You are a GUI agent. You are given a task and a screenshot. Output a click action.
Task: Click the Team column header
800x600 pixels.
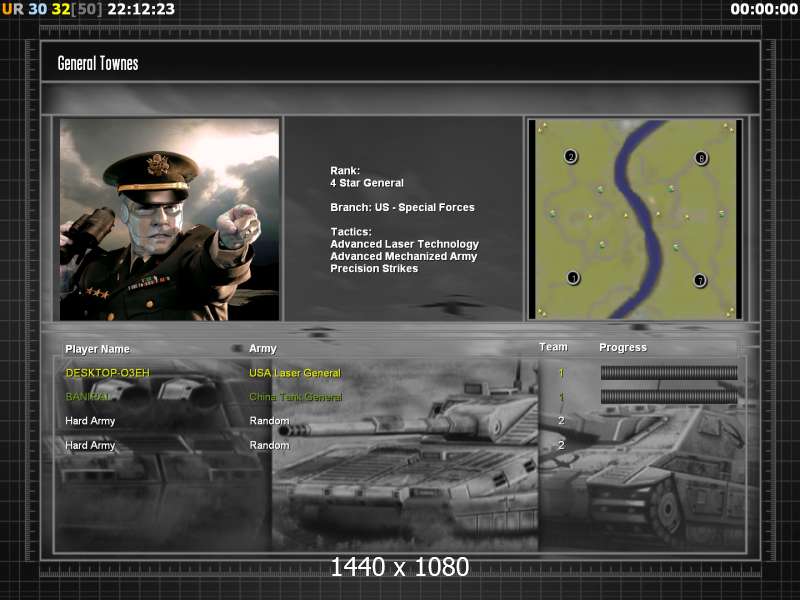click(554, 347)
